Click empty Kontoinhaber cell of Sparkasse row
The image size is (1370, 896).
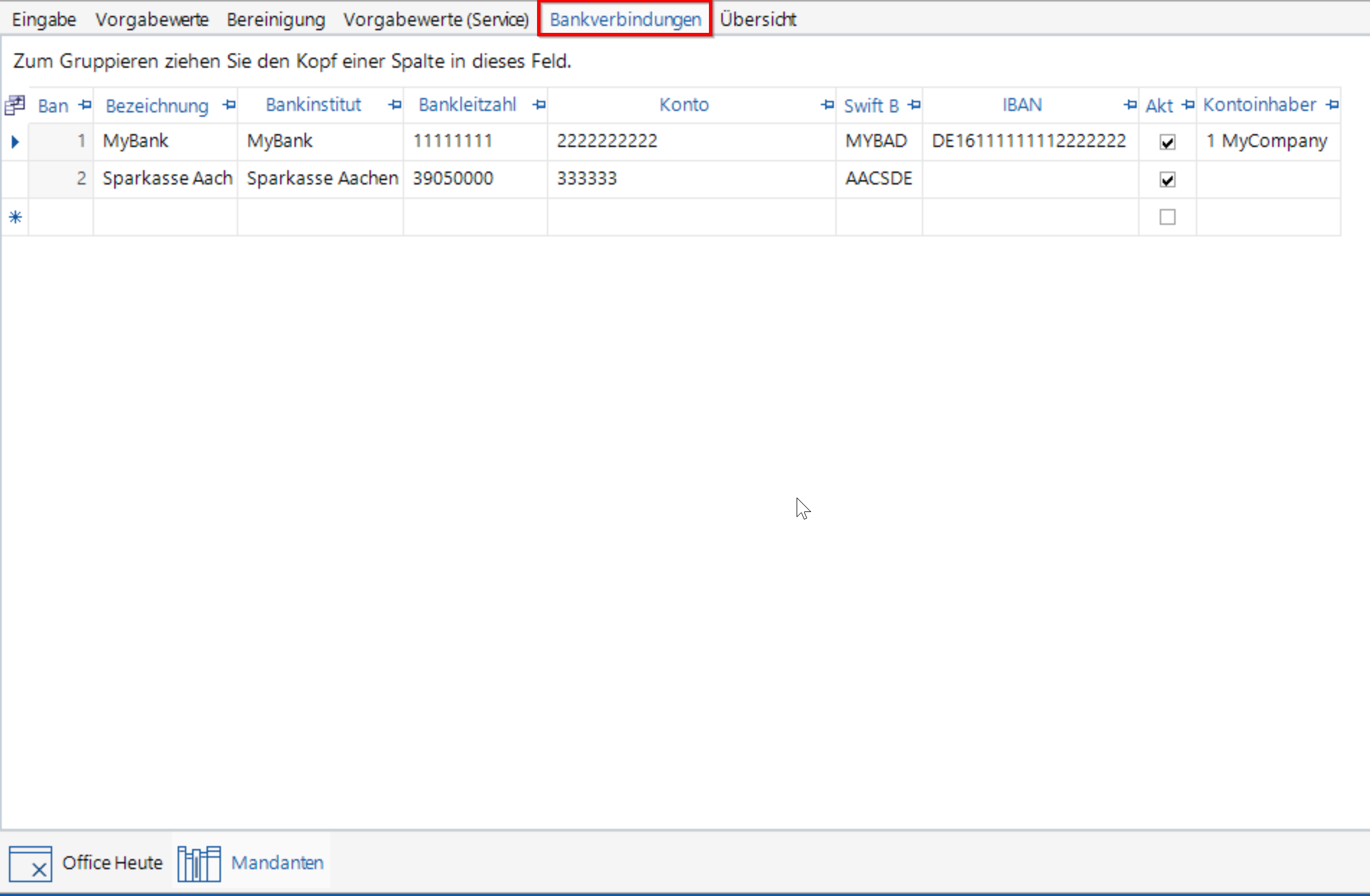click(x=1268, y=179)
